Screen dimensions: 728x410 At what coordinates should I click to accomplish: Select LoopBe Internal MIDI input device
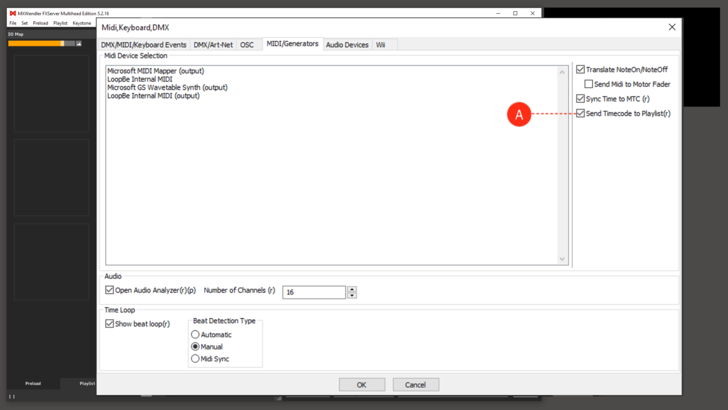click(x=140, y=79)
